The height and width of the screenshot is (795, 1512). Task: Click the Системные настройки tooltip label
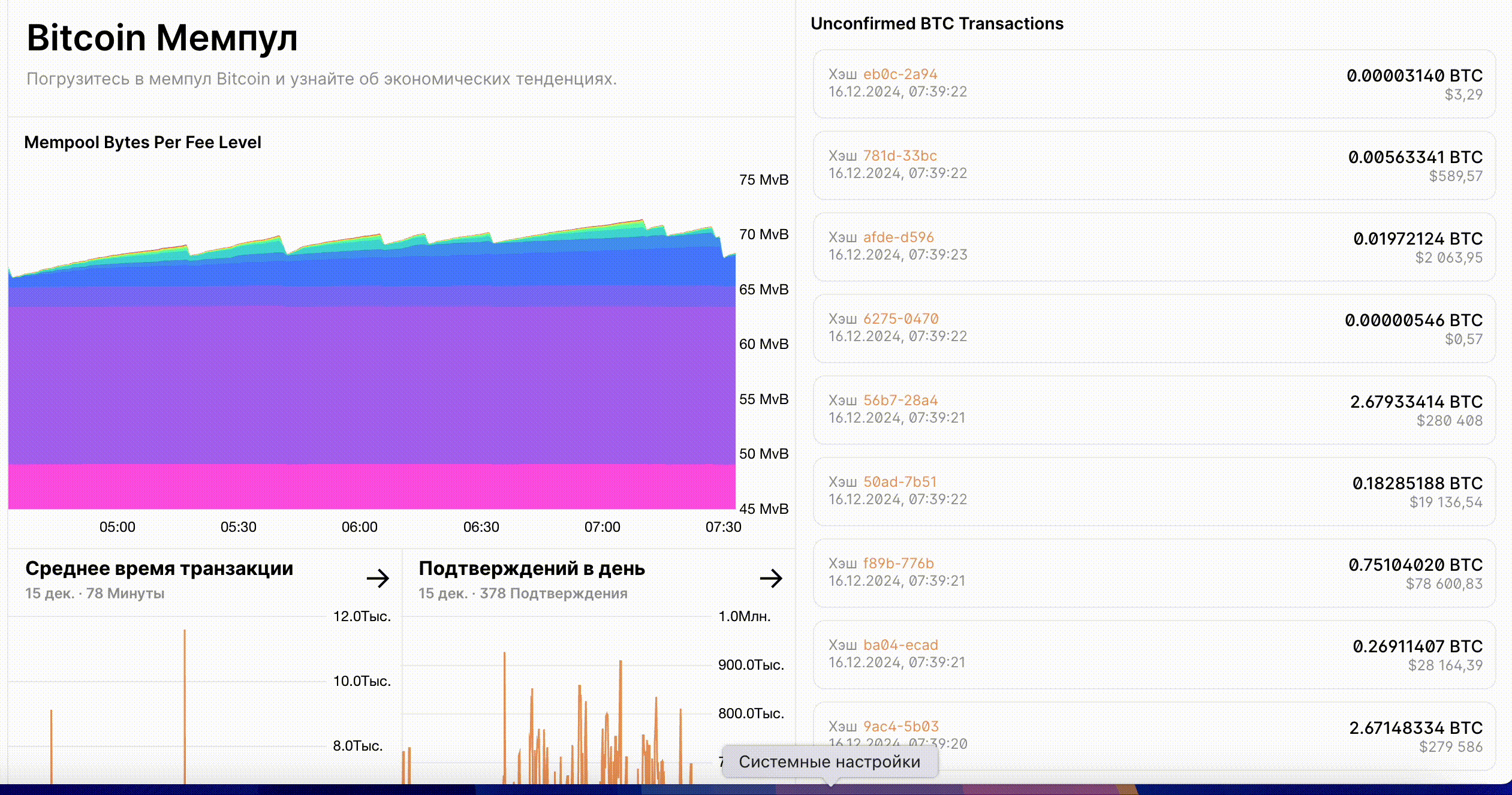[x=829, y=762]
